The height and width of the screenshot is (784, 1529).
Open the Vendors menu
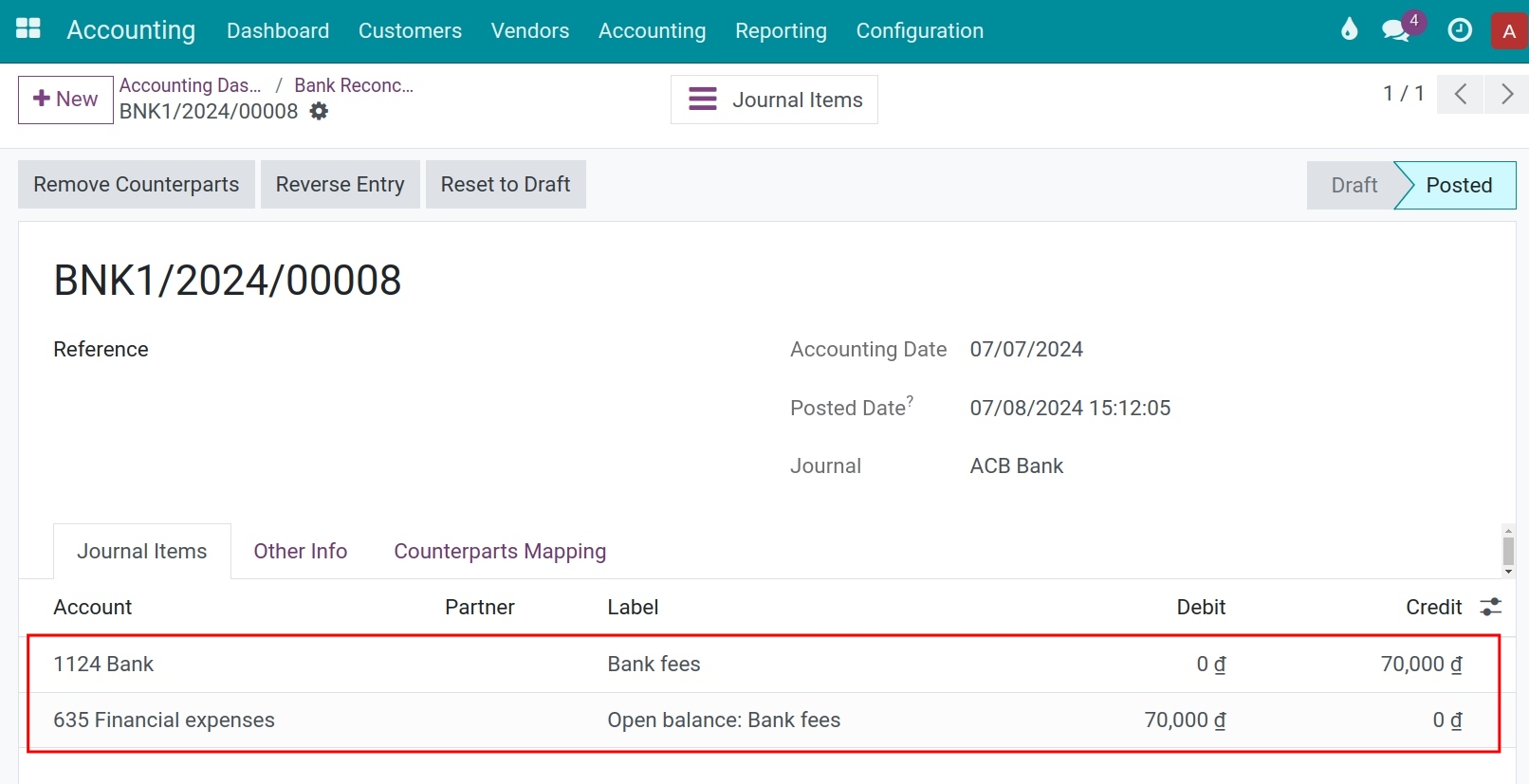pyautogui.click(x=530, y=30)
